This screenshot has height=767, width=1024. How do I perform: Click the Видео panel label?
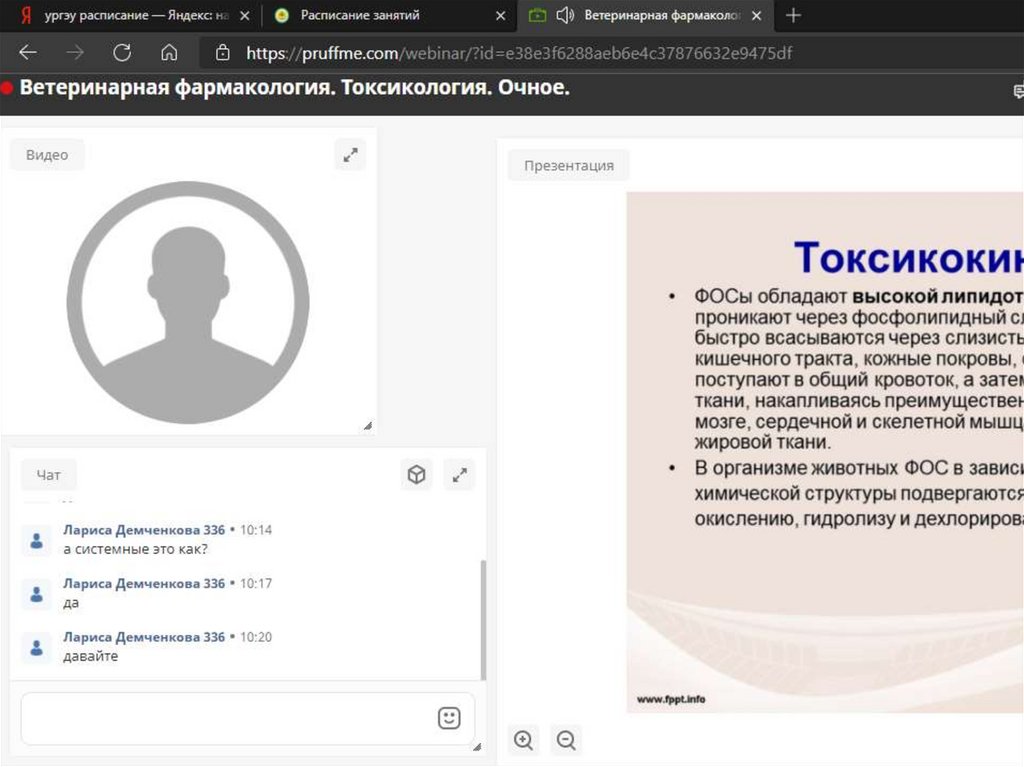pos(47,155)
